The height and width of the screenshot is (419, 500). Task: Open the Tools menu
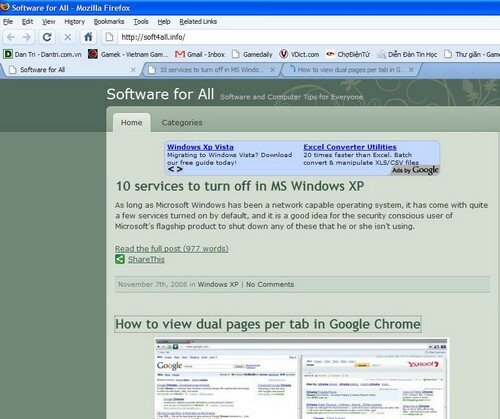coord(141,22)
